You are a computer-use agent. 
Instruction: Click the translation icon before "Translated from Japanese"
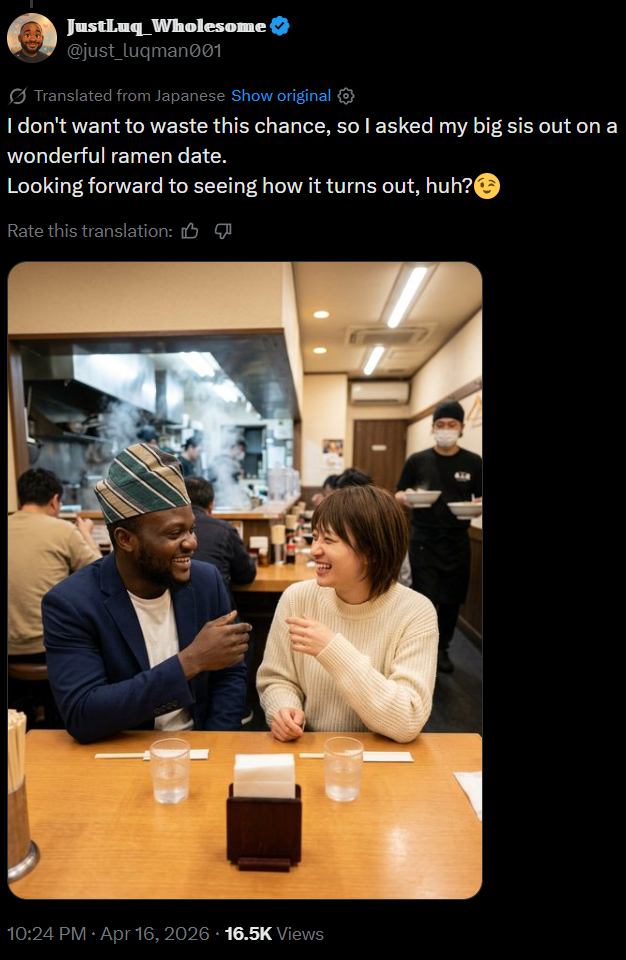[18, 96]
